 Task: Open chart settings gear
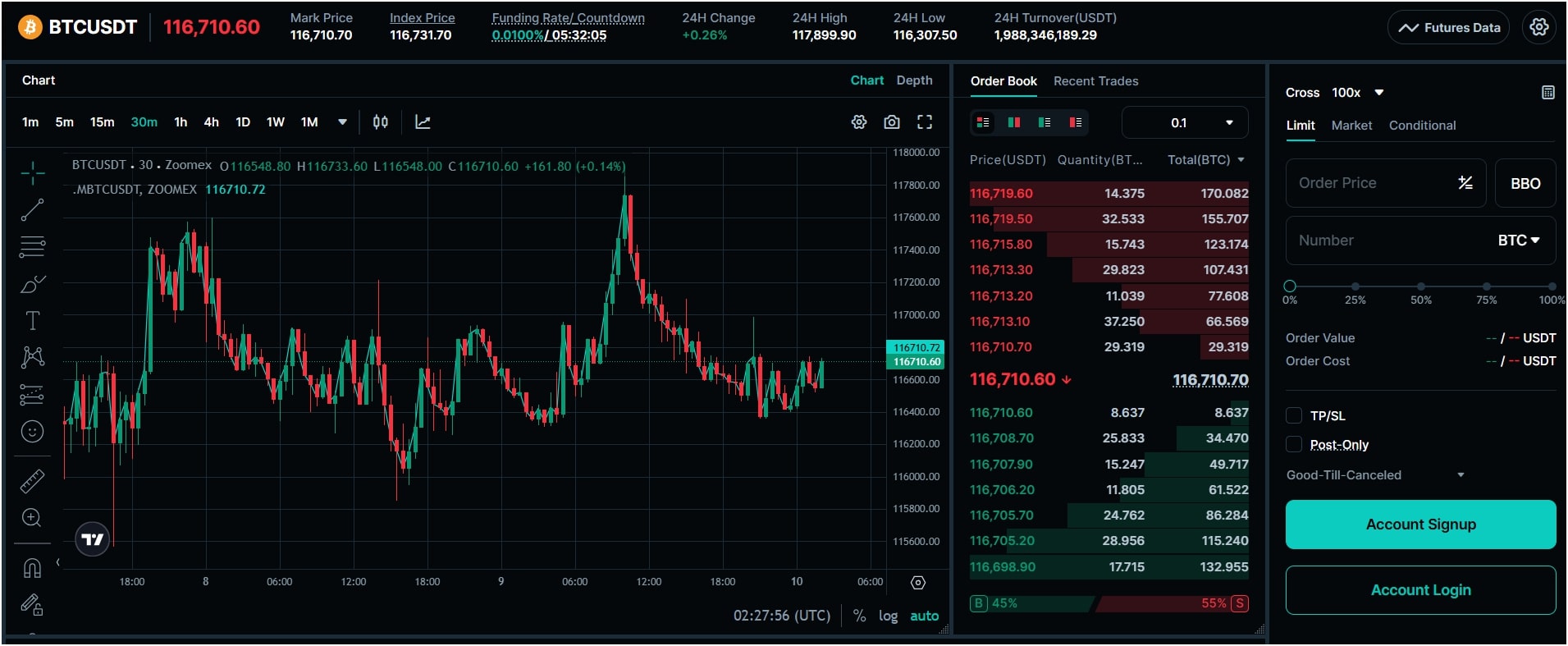point(859,122)
